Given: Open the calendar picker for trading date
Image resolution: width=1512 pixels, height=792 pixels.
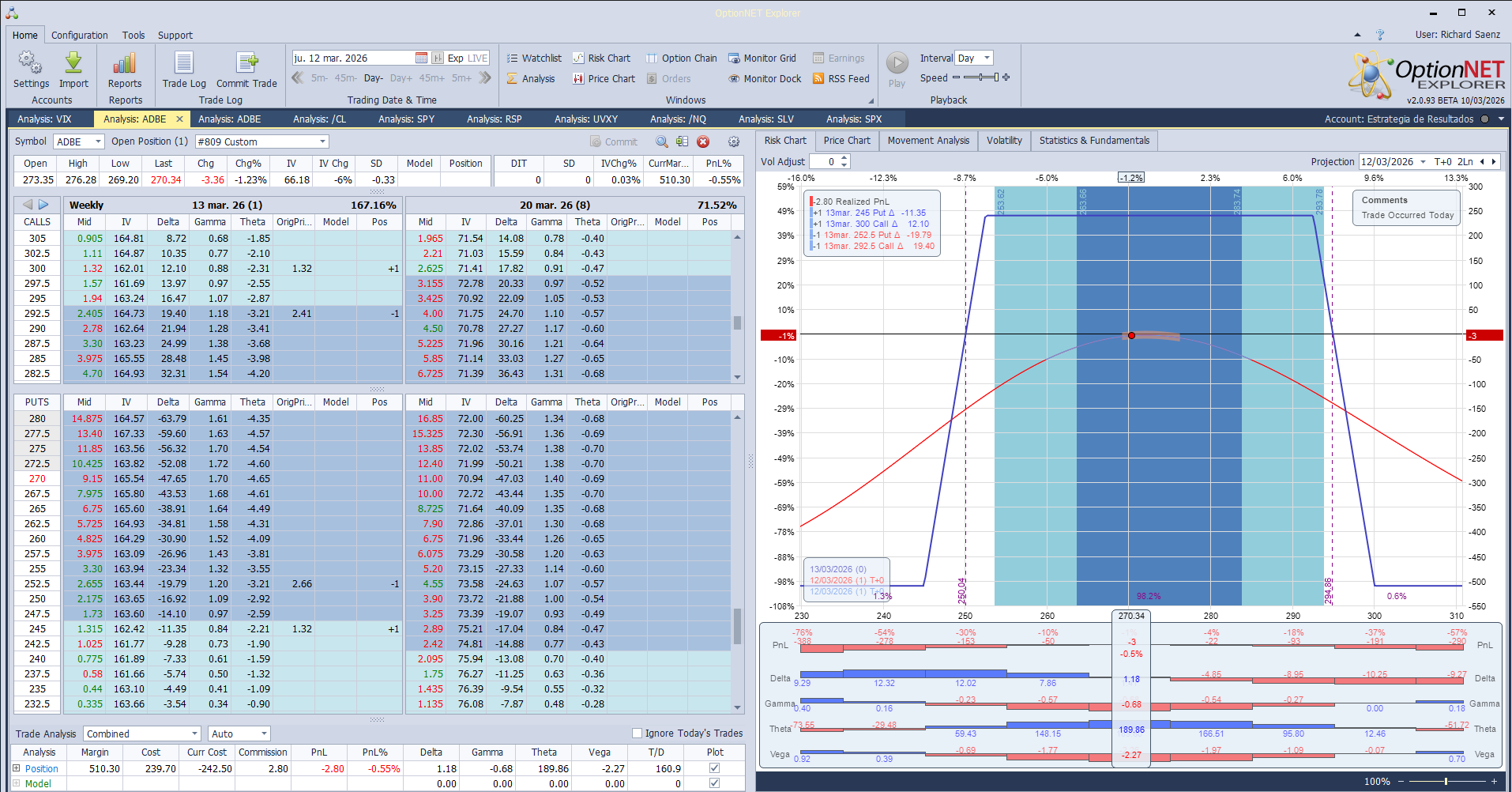Looking at the screenshot, I should coord(421,58).
